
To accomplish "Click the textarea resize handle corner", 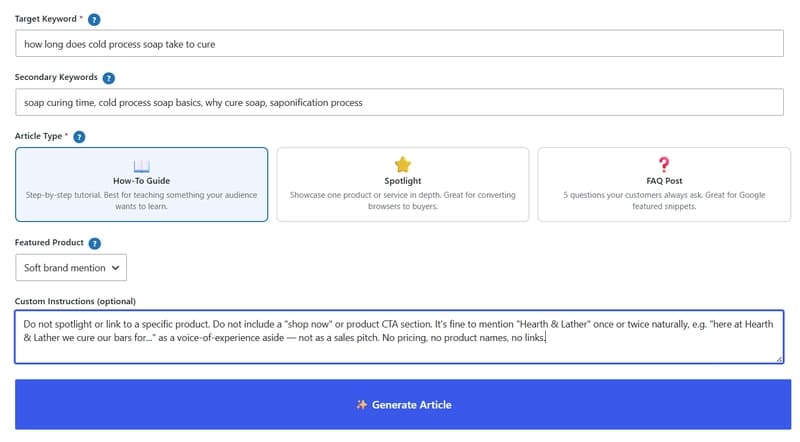I will click(x=779, y=359).
